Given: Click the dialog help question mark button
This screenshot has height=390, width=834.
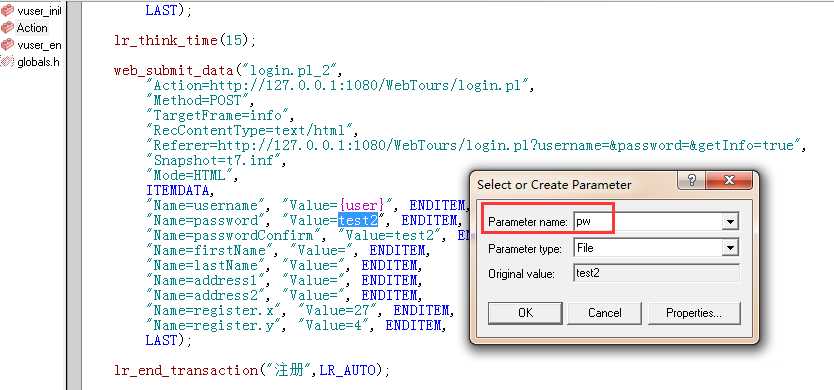Looking at the screenshot, I should 691,181.
